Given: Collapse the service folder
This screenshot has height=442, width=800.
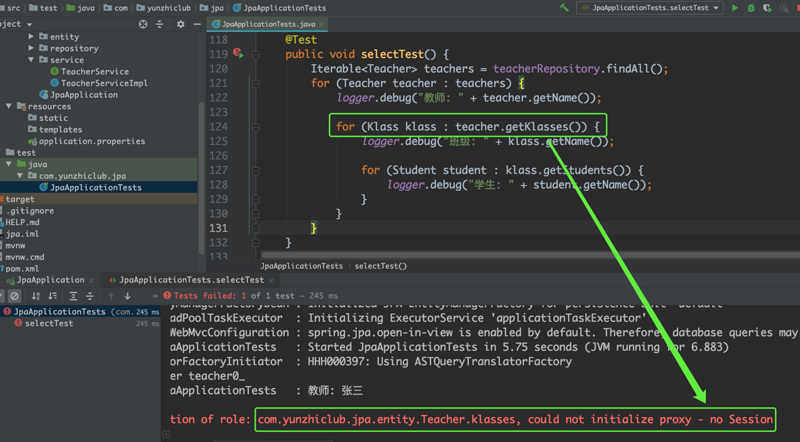Looking at the screenshot, I should (x=31, y=60).
